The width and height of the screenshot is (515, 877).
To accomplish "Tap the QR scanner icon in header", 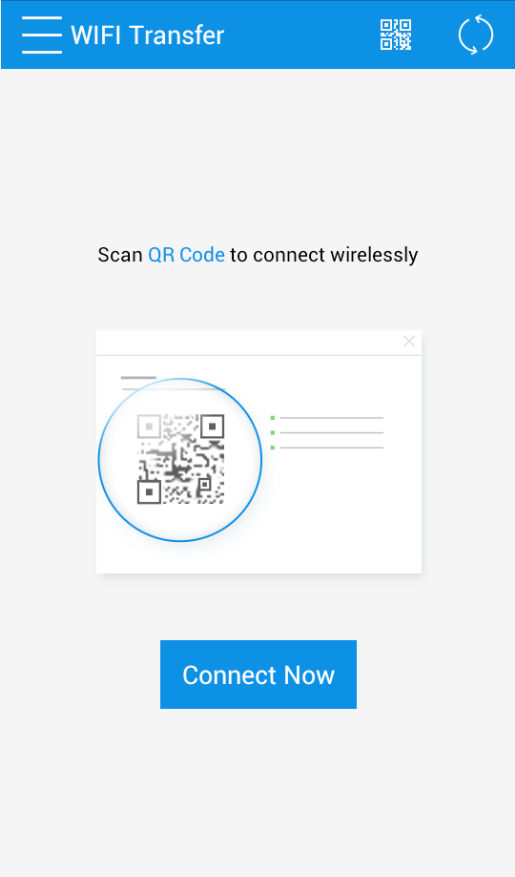I will pos(395,35).
